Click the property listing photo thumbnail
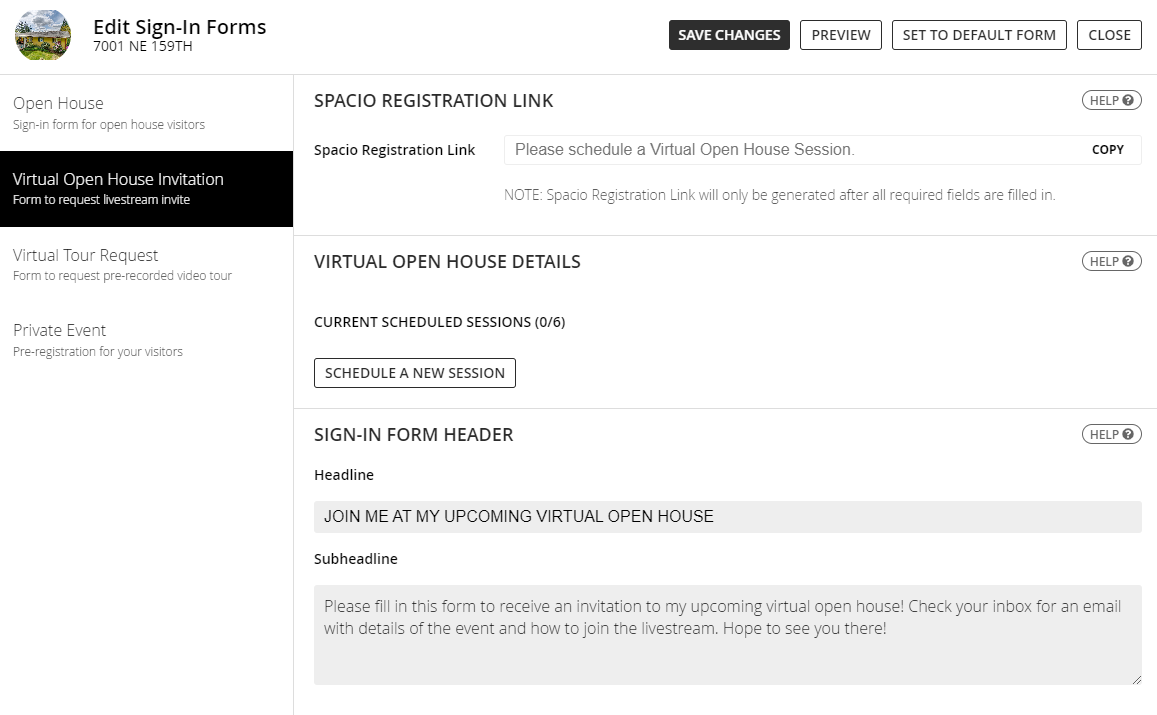The height and width of the screenshot is (715, 1157). click(x=42, y=34)
